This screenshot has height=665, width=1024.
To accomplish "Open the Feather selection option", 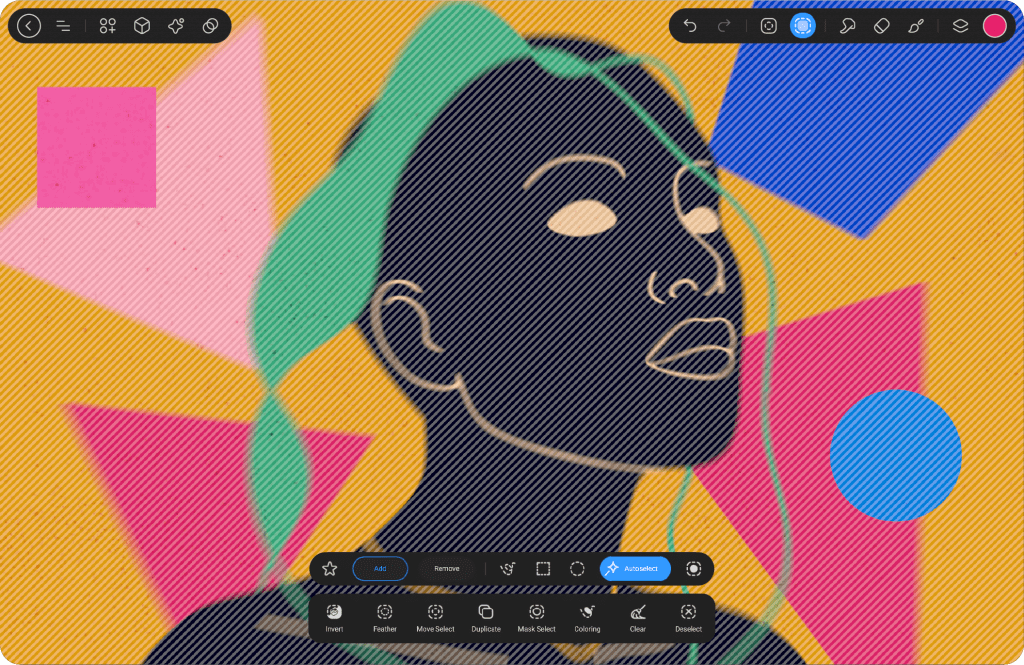I will pos(385,618).
